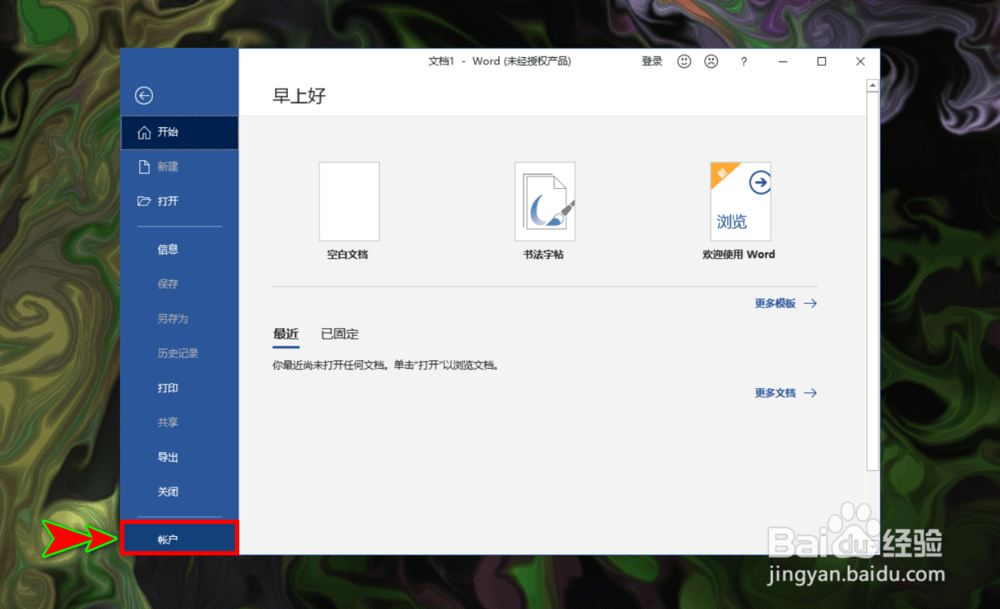The image size is (1000, 609).
Task: Click the arrow icon next to 更多文档
Action: coord(811,393)
